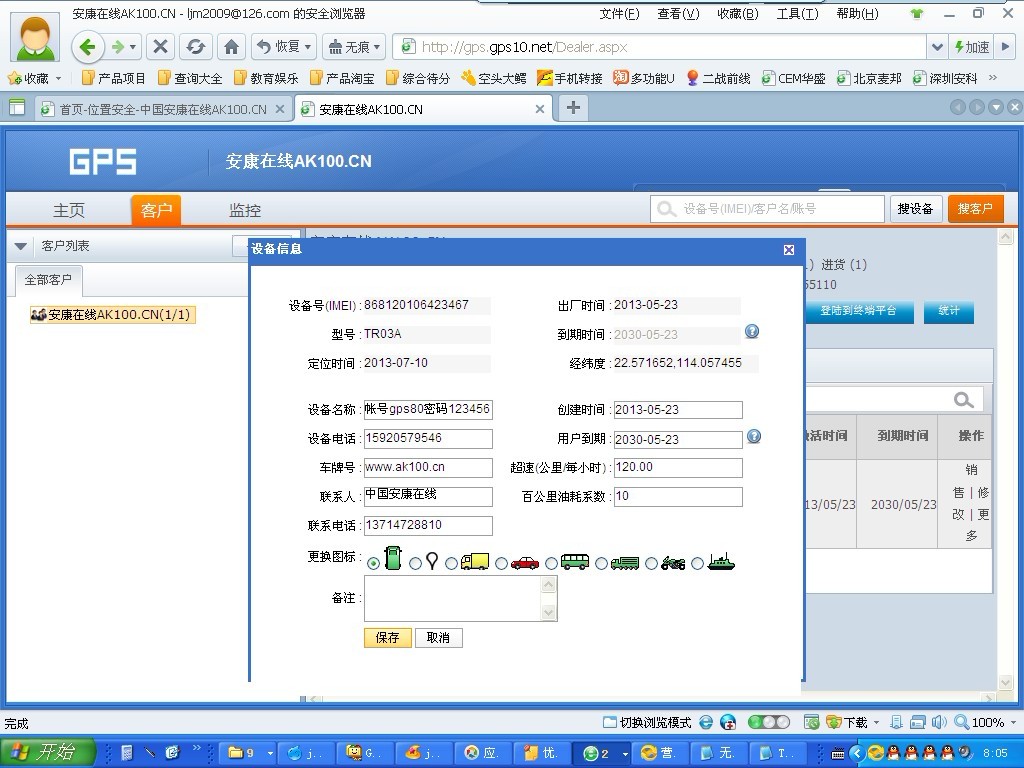Image resolution: width=1024 pixels, height=768 pixels.
Task: Open the 恢复 restore dropdown
Action: tap(308, 47)
